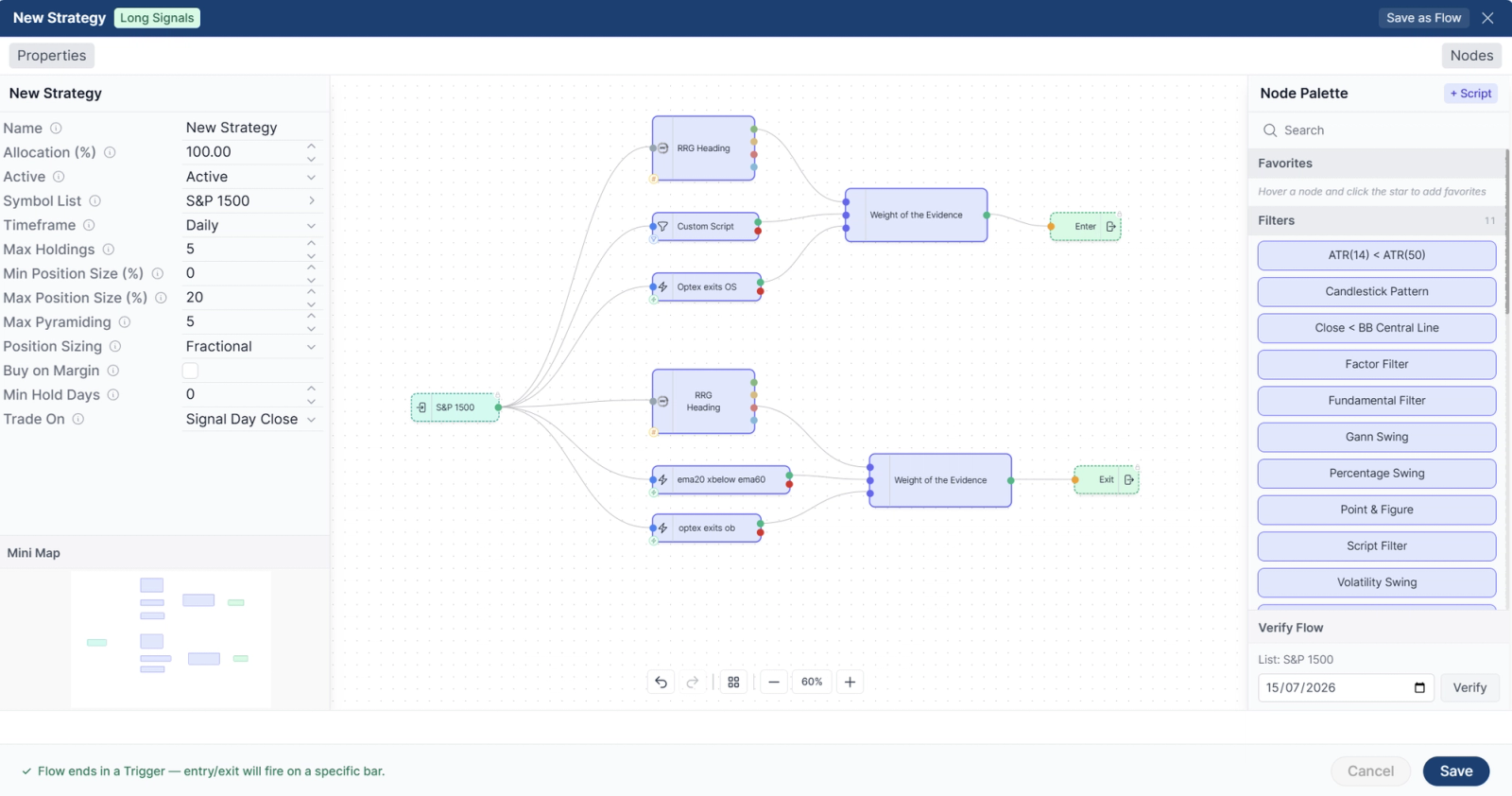
Task: Click the verify date field 15/07/2026
Action: pos(1346,687)
